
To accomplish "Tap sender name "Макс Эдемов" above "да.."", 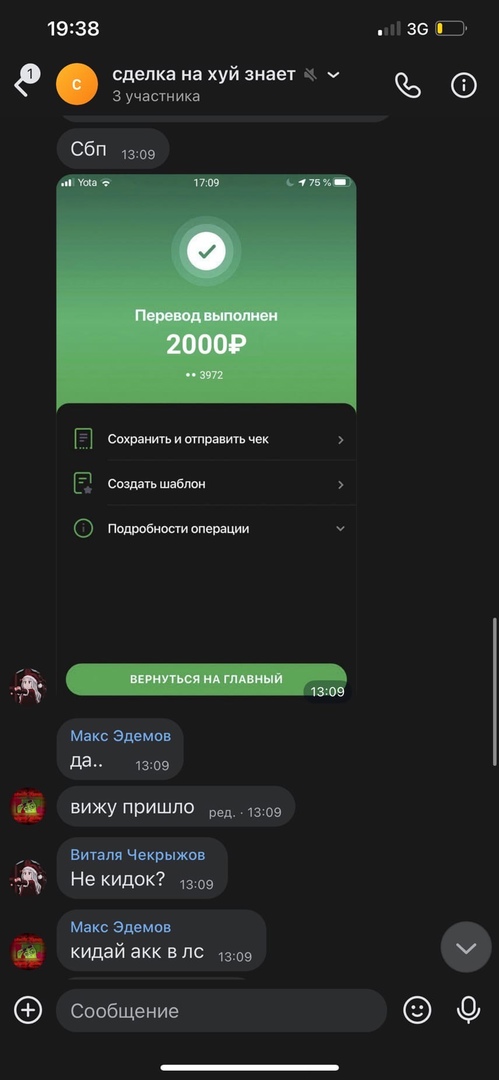I will [x=121, y=736].
